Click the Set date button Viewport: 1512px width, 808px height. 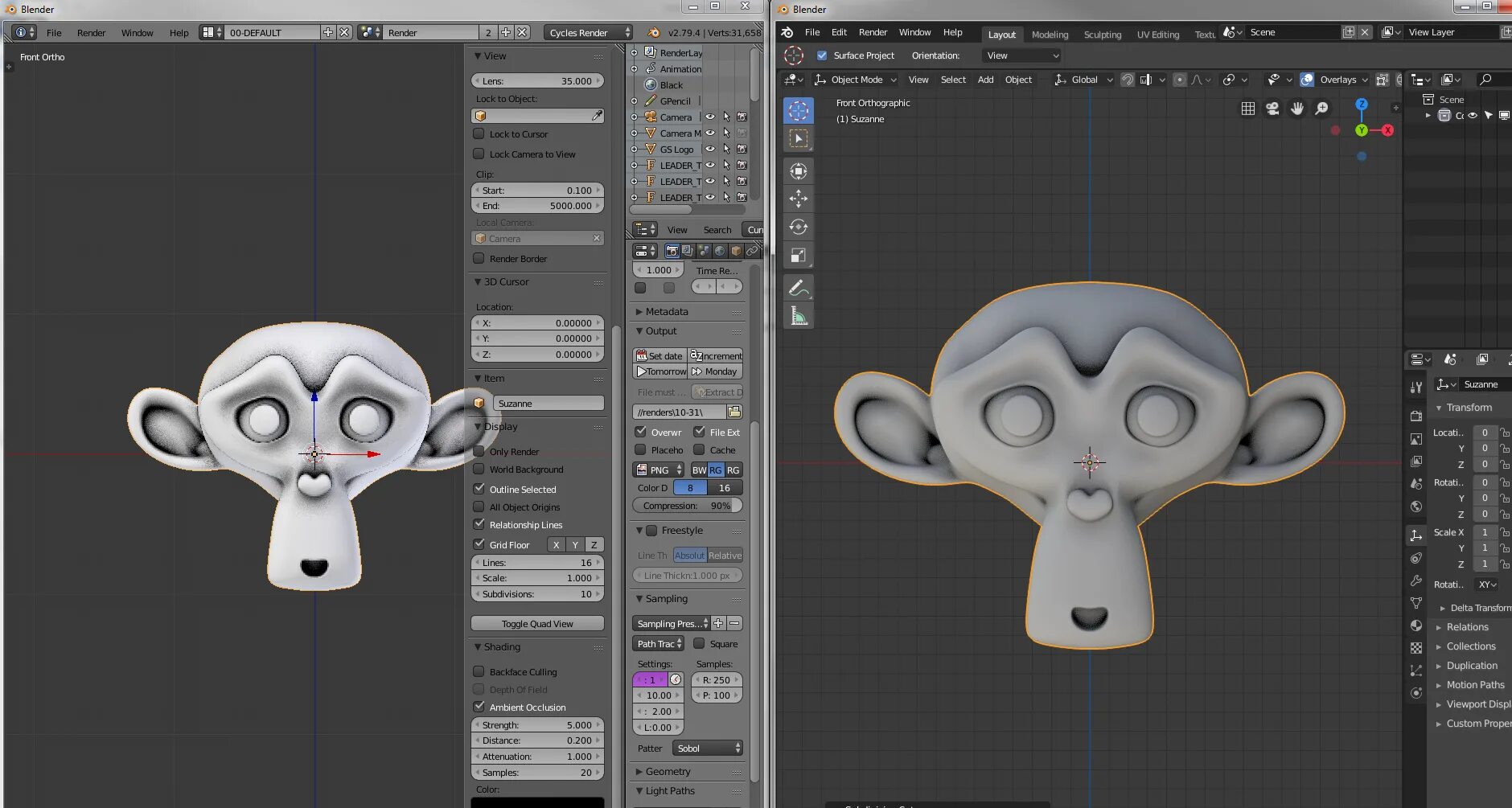660,355
